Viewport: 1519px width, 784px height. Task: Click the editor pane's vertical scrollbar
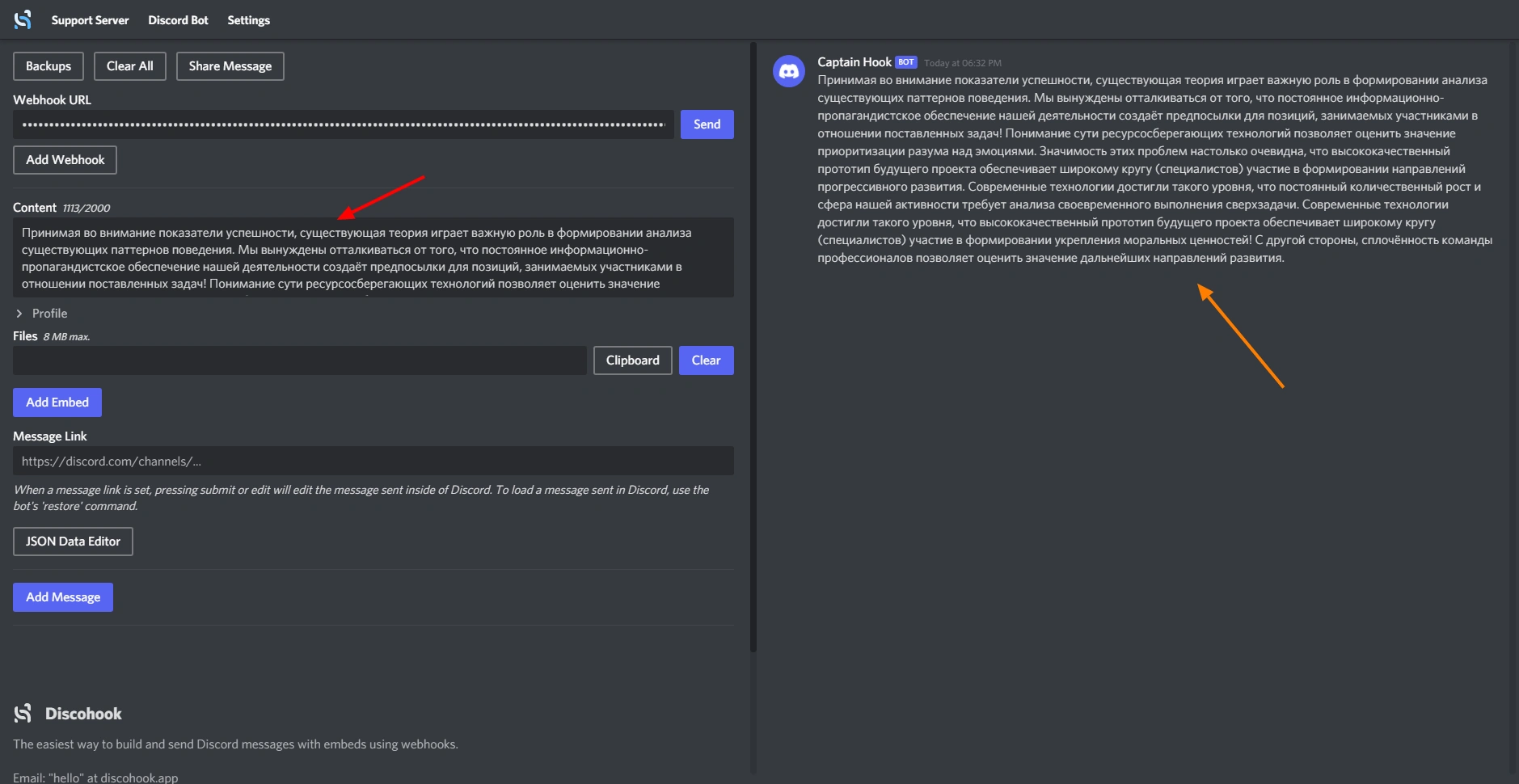753,348
